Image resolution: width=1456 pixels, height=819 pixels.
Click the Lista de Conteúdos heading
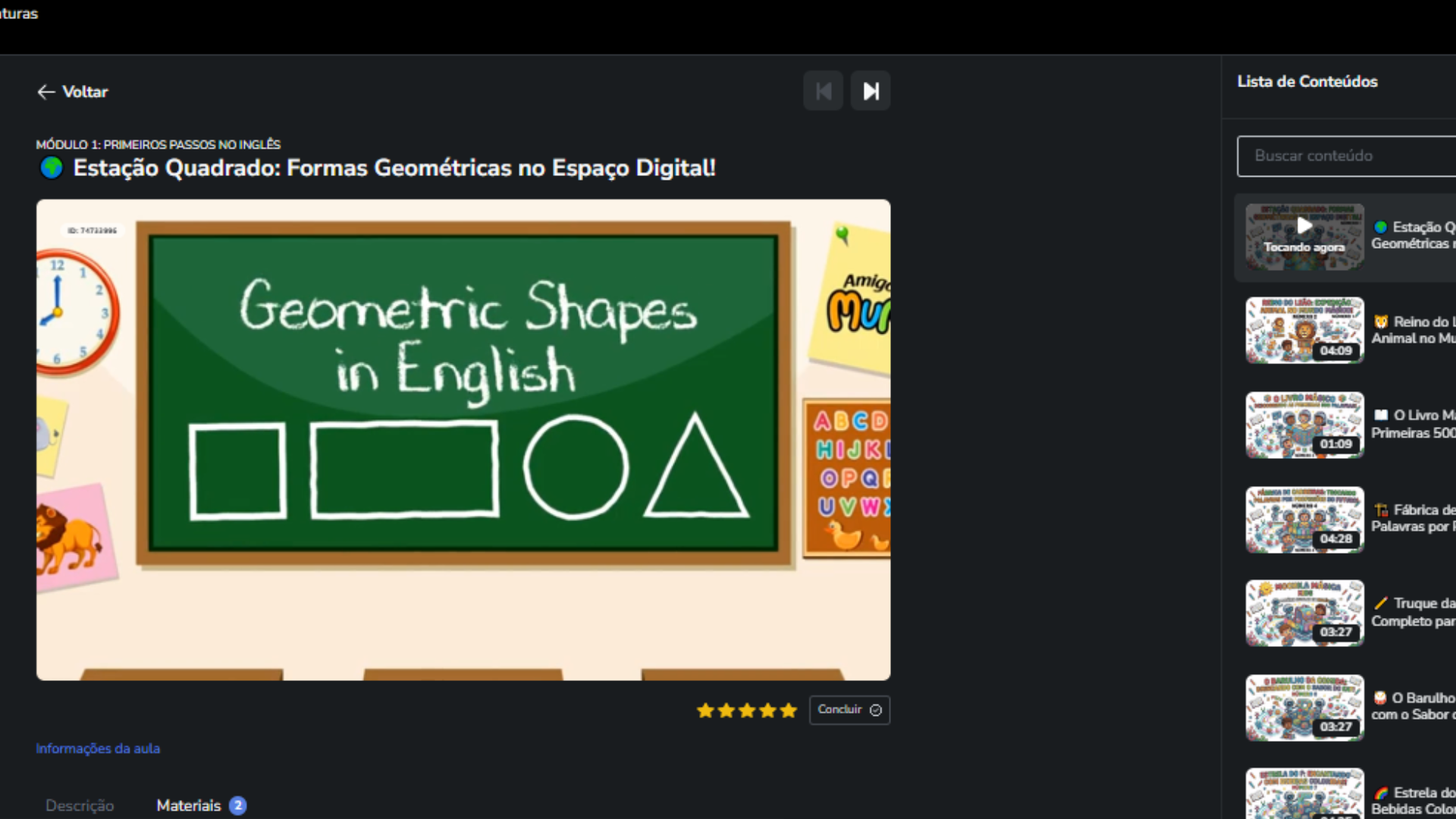(1307, 81)
